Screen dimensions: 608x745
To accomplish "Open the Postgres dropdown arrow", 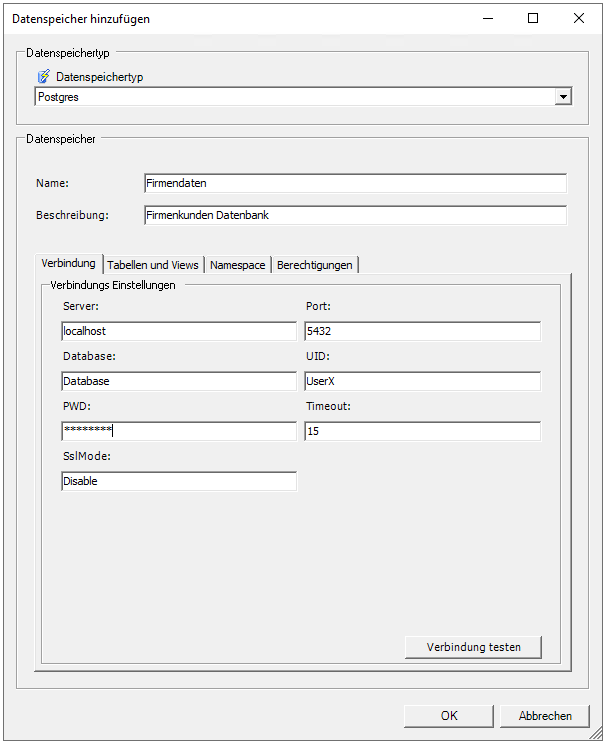I will click(x=563, y=97).
